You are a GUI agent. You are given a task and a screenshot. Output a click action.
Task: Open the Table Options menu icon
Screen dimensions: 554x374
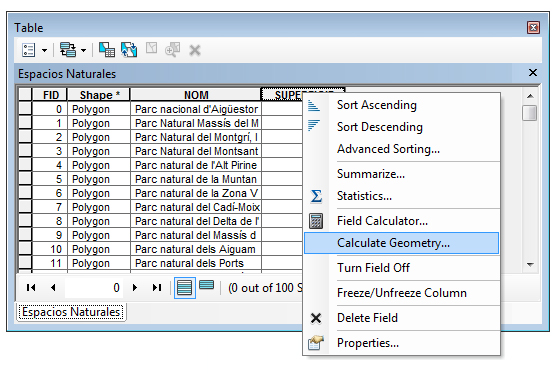point(29,50)
